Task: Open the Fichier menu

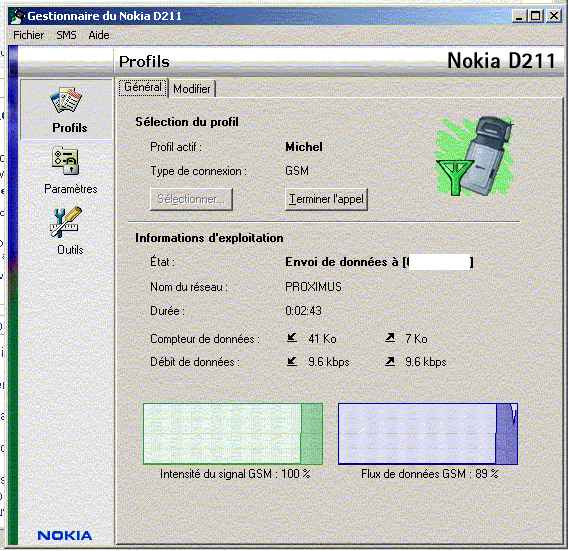Action: (x=28, y=35)
